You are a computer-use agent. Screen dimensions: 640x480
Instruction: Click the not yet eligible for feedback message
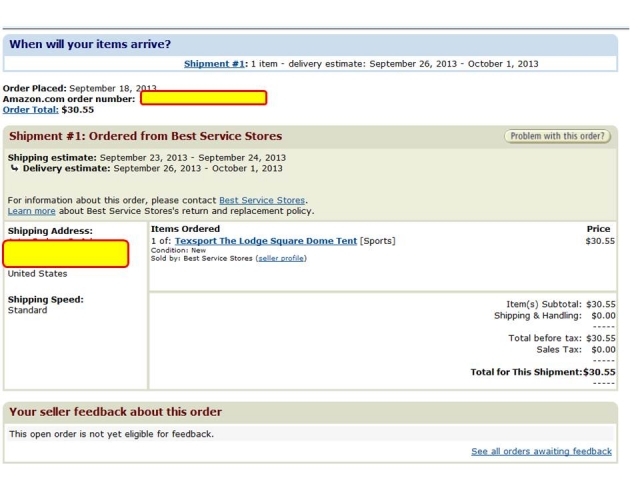pos(111,434)
